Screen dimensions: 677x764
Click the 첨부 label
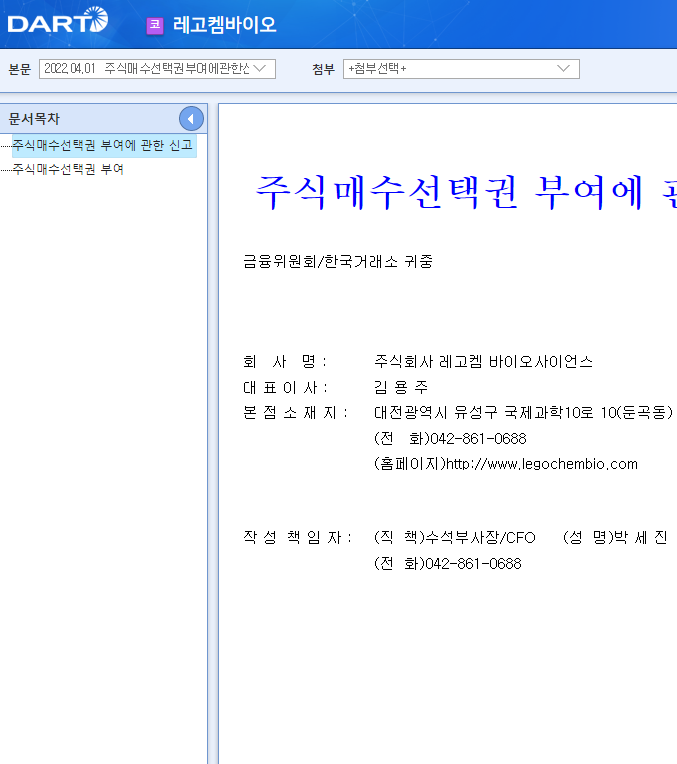(323, 69)
